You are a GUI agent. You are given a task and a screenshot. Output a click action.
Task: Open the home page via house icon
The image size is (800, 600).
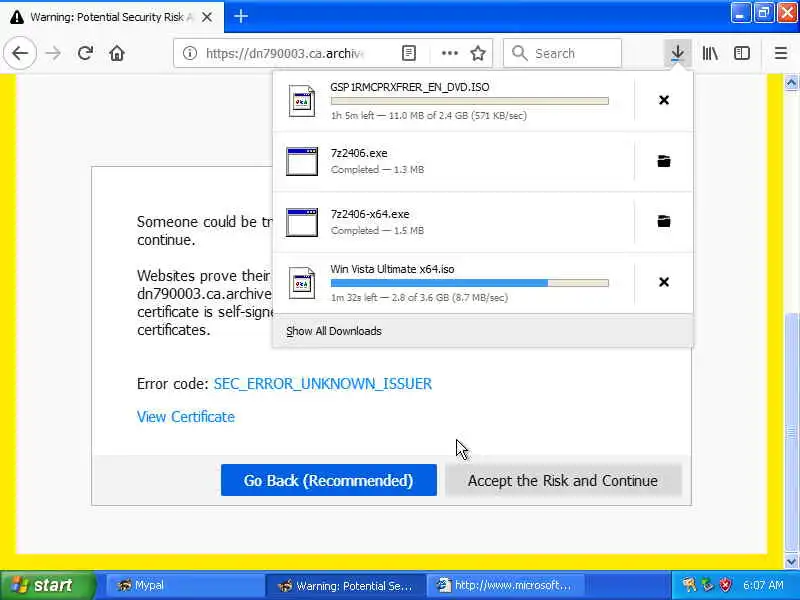[117, 53]
